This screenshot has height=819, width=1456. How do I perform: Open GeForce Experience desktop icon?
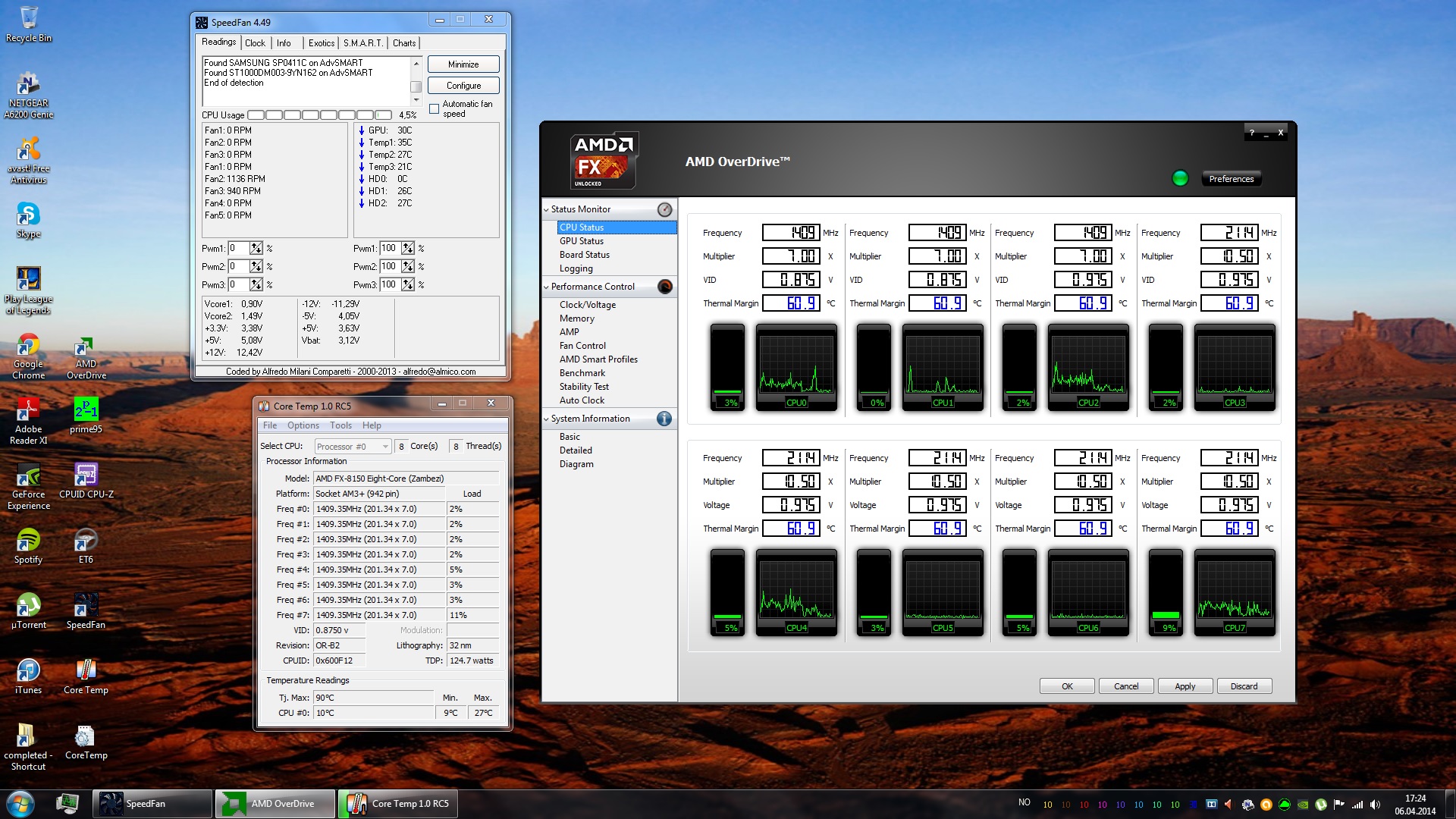click(x=28, y=487)
